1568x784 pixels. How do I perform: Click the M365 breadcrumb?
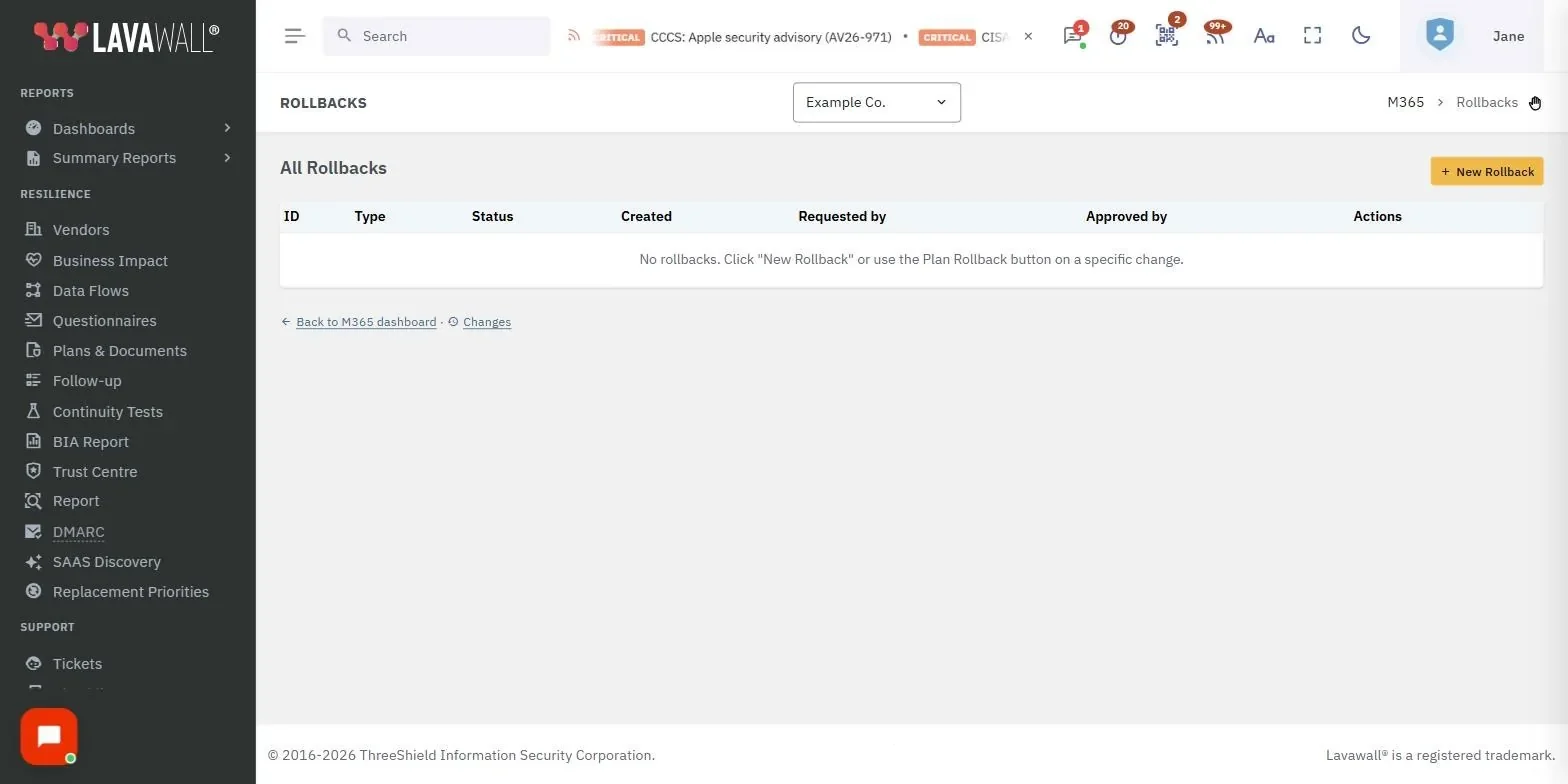pos(1405,102)
